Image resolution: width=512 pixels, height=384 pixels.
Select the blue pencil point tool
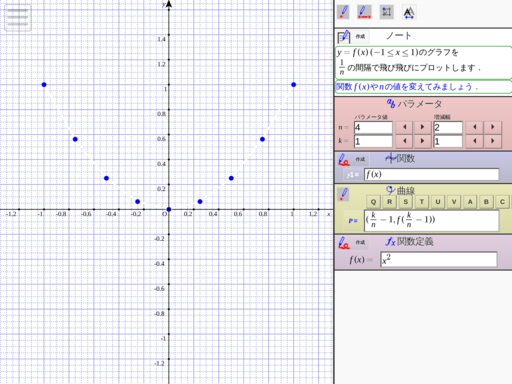point(343,12)
